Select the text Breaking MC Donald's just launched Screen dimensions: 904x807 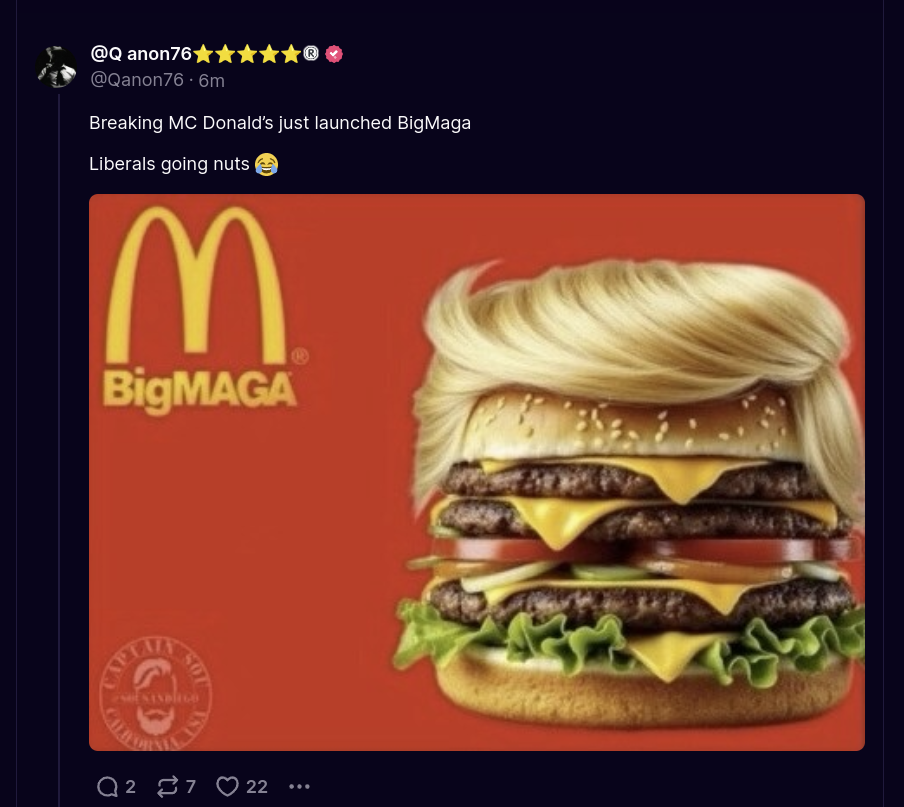tap(240, 123)
